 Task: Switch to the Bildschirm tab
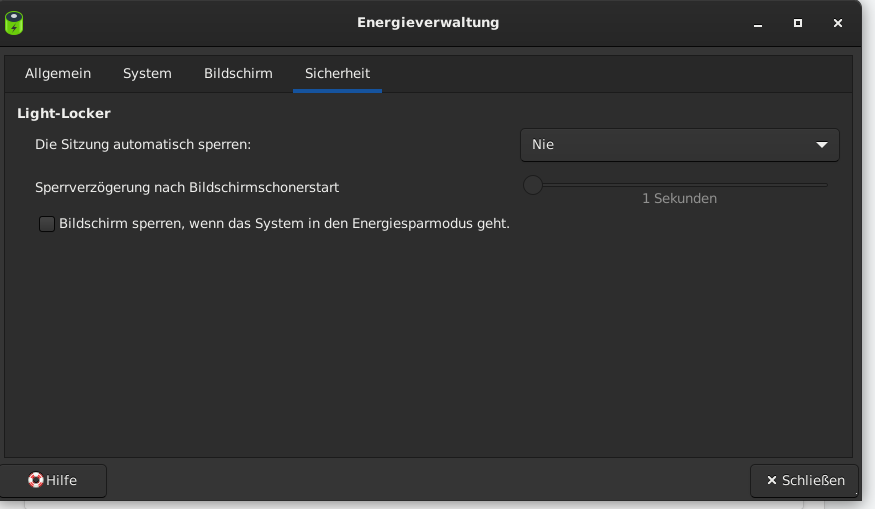(x=238, y=74)
